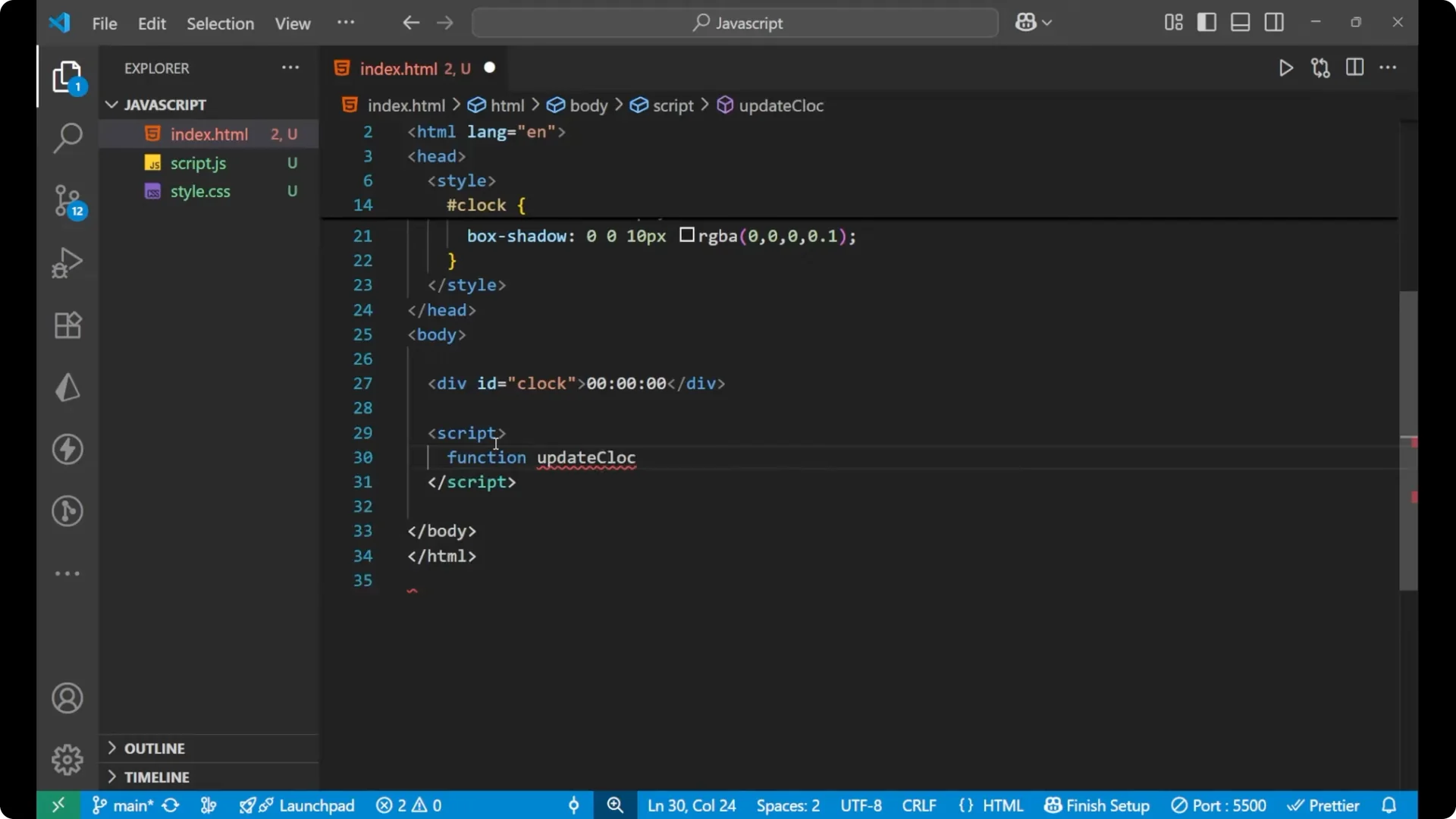Image resolution: width=1456 pixels, height=819 pixels.
Task: Collapse the JAVASCRIPT folder in Explorer
Action: pos(111,105)
